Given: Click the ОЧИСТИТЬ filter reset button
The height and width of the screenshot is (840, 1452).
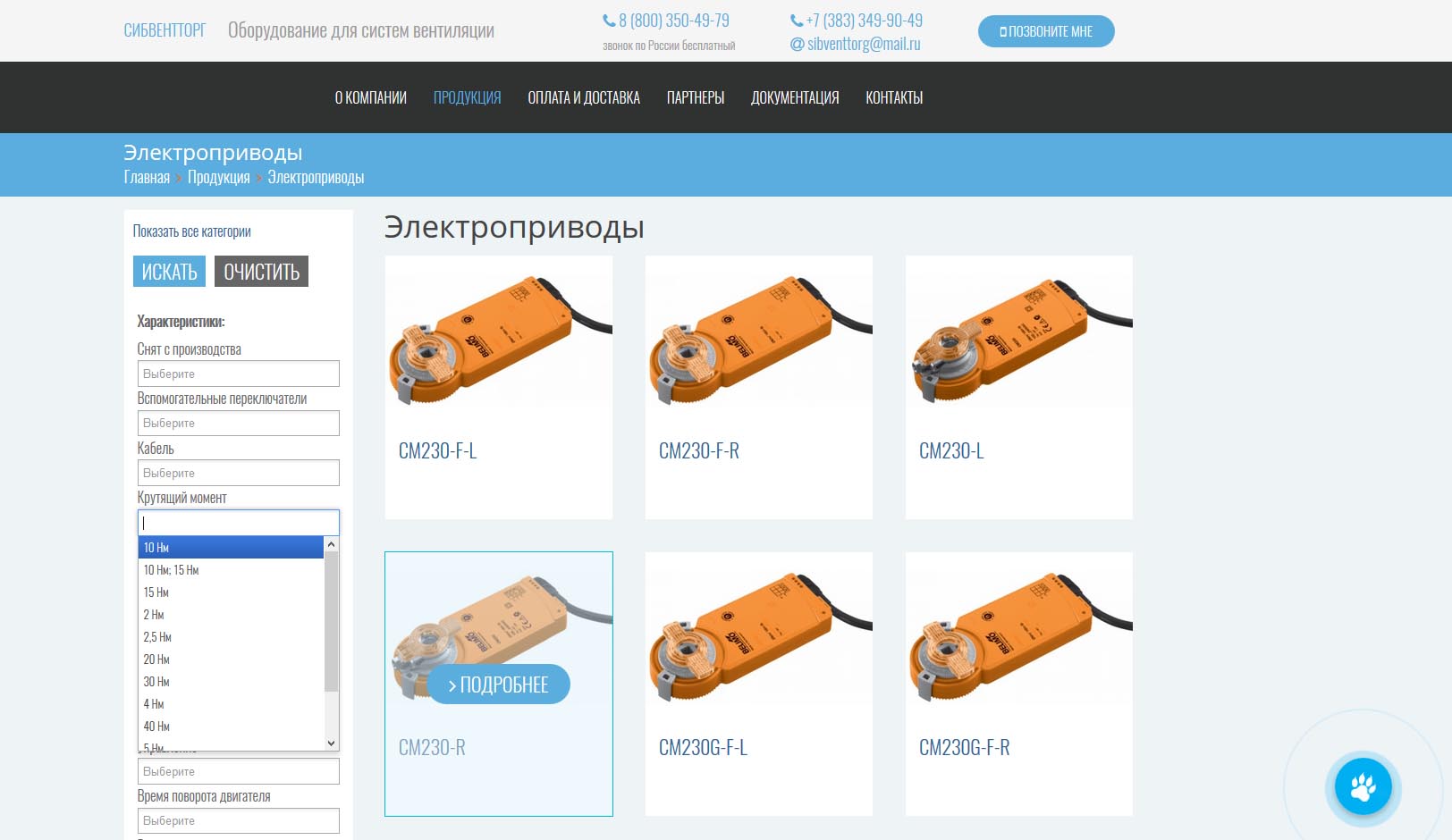Looking at the screenshot, I should pyautogui.click(x=261, y=272).
